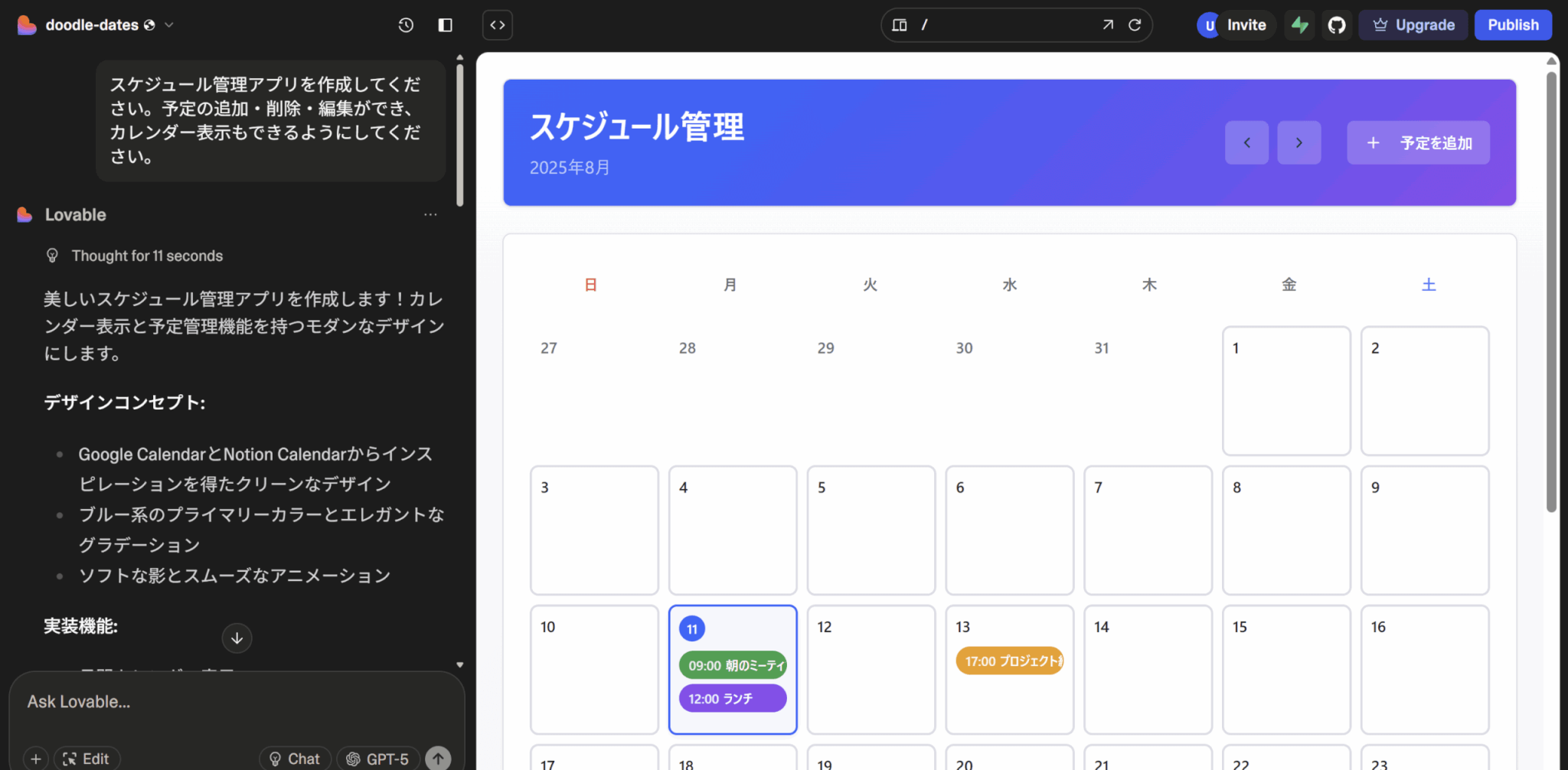Publish the project
This screenshot has width=1568, height=770.
(x=1513, y=25)
